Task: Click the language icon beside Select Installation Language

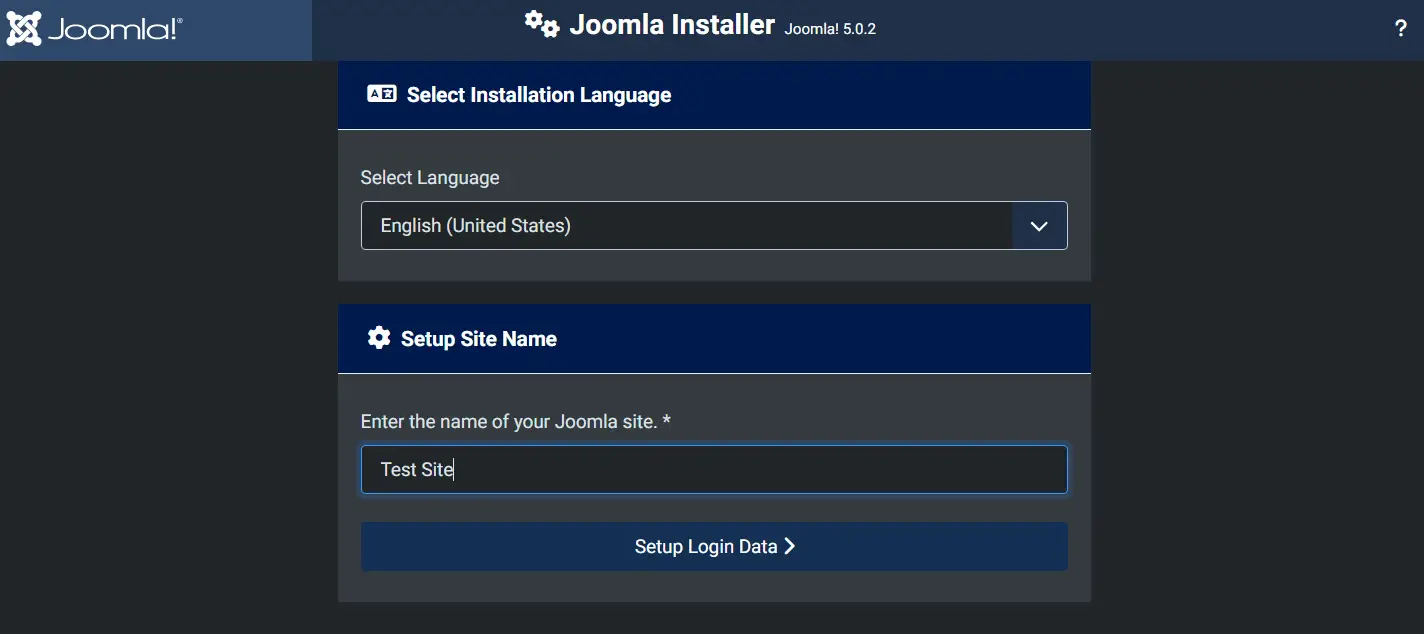Action: pyautogui.click(x=382, y=95)
